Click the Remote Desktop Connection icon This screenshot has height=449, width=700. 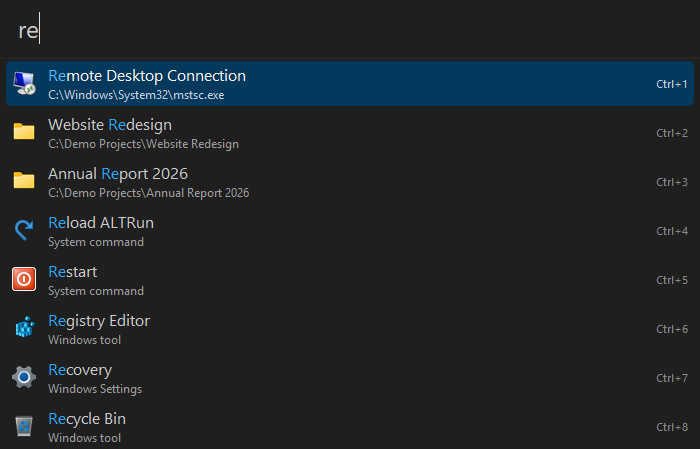pyautogui.click(x=24, y=83)
